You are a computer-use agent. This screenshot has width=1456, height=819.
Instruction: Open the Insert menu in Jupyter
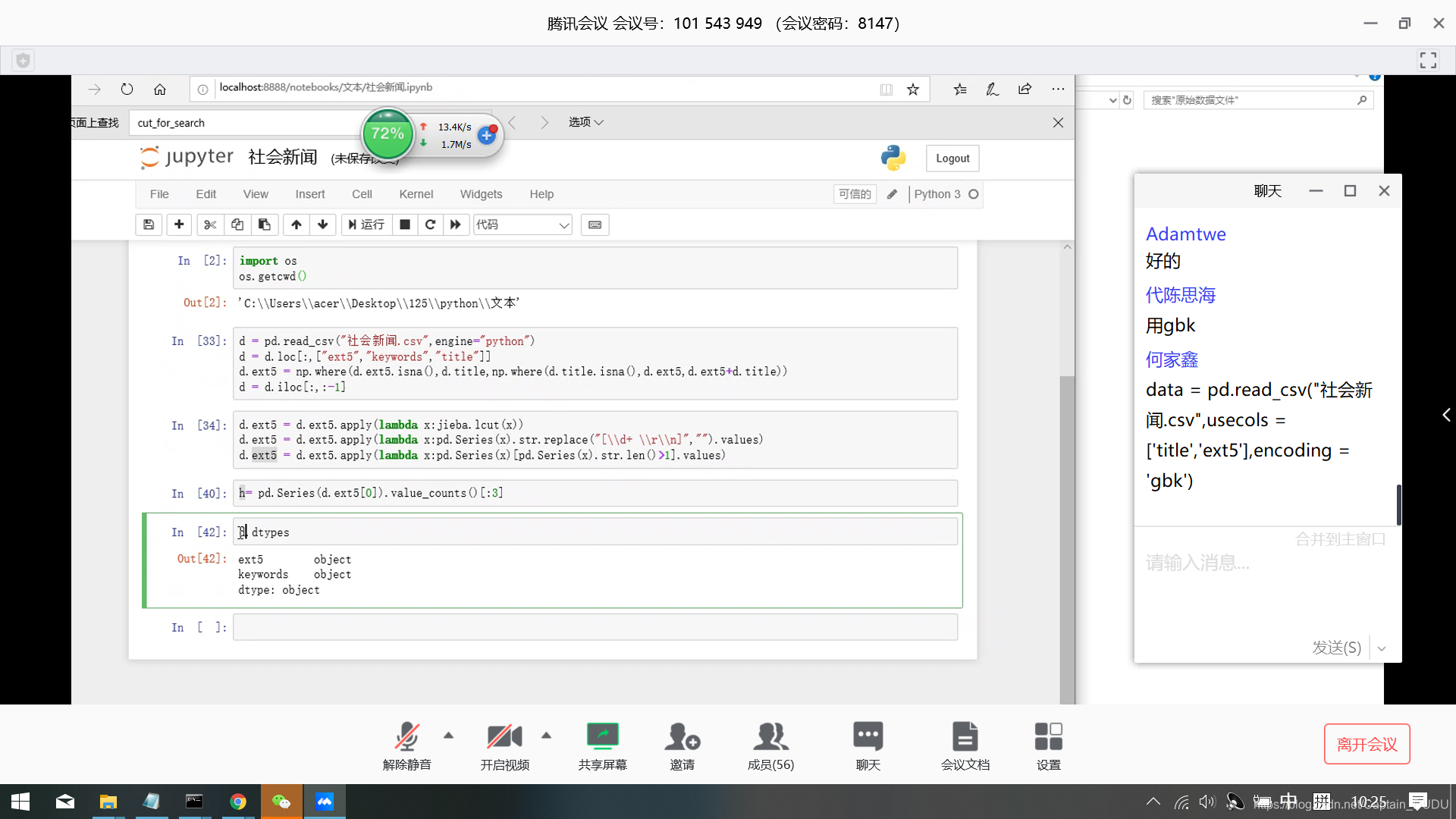point(310,194)
